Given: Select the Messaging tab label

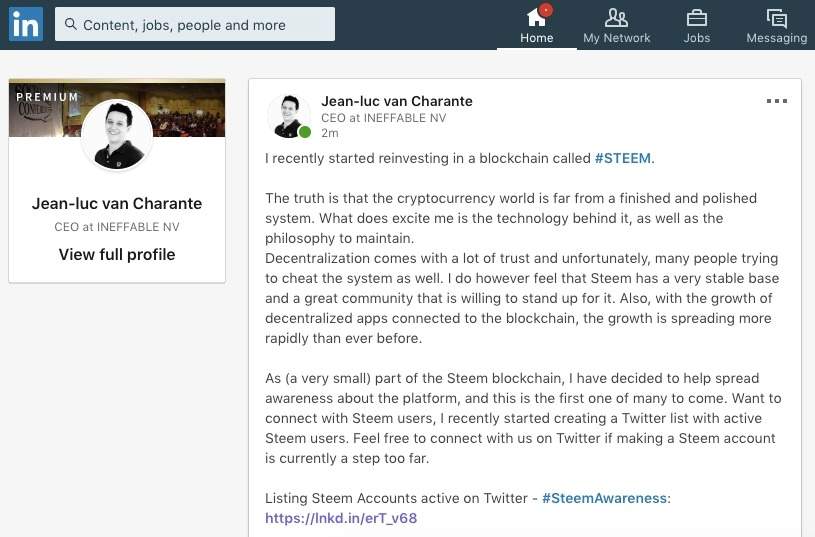Looking at the screenshot, I should click(x=776, y=38).
